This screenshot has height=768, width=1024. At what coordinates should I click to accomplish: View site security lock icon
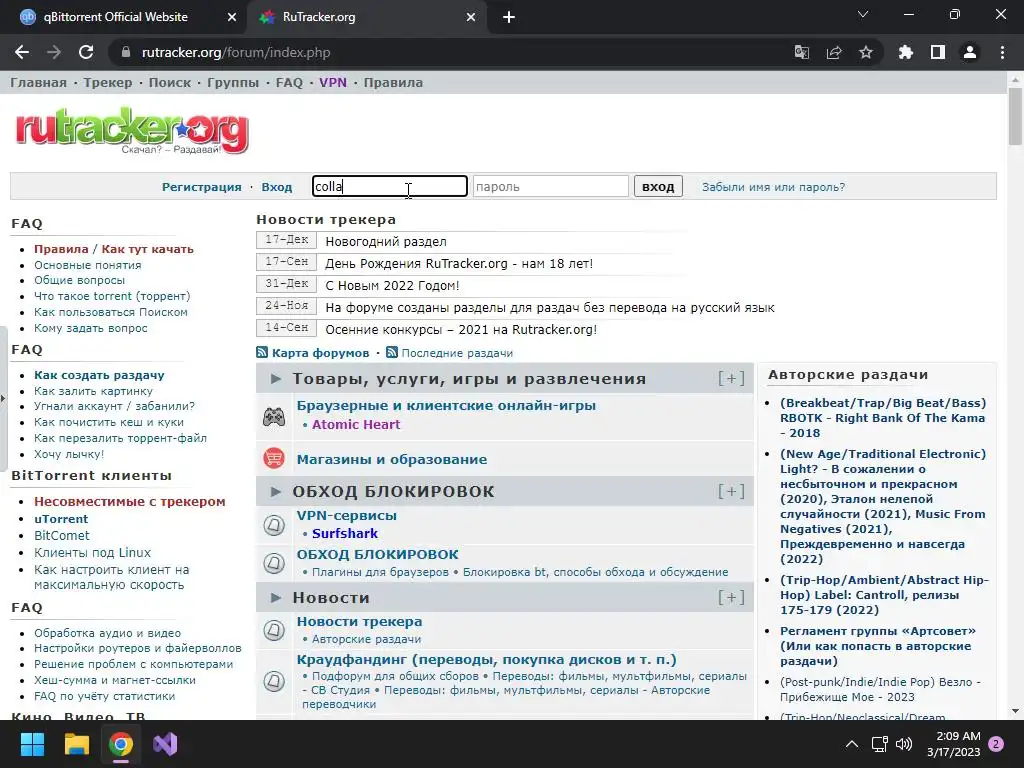pyautogui.click(x=126, y=52)
